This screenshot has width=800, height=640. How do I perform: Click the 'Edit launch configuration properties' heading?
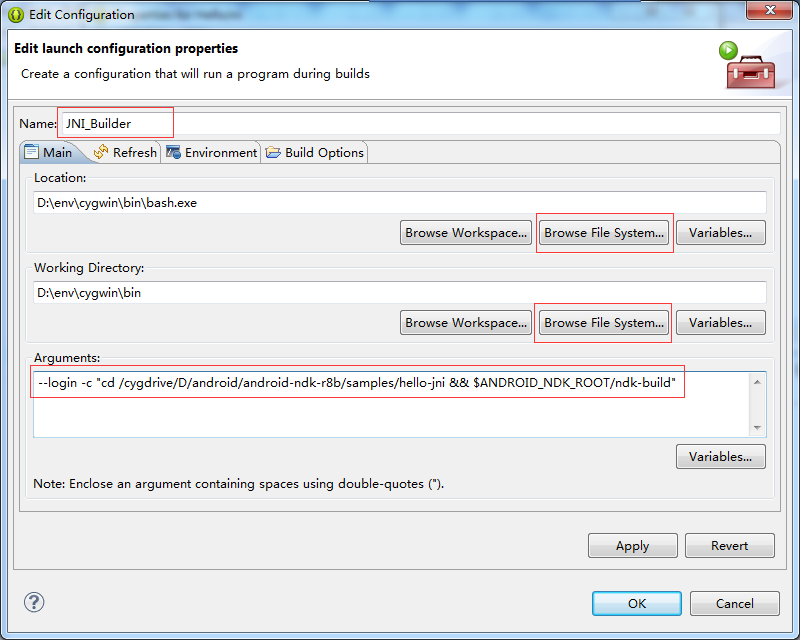point(126,48)
